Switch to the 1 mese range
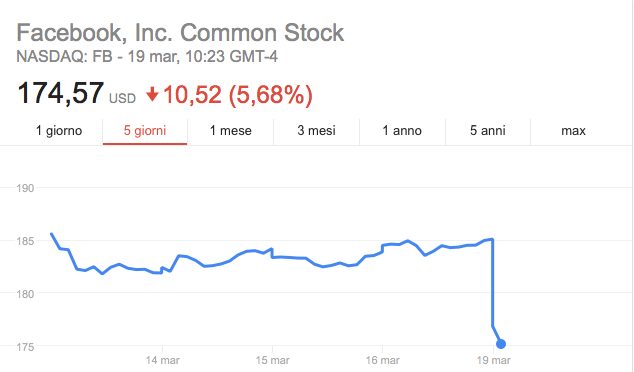The height and width of the screenshot is (372, 634). coord(230,131)
